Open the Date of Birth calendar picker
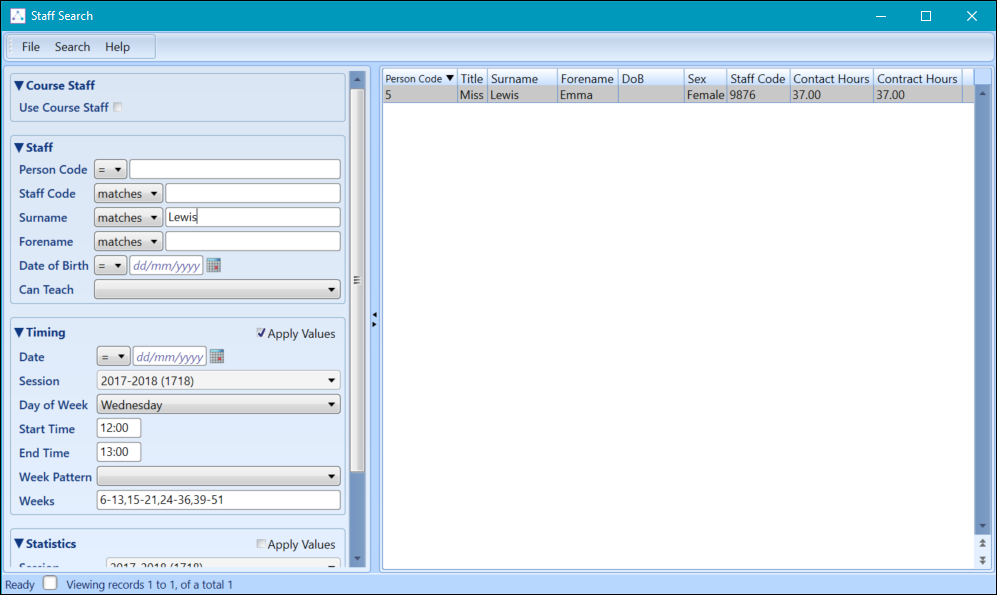997x595 pixels. click(213, 266)
